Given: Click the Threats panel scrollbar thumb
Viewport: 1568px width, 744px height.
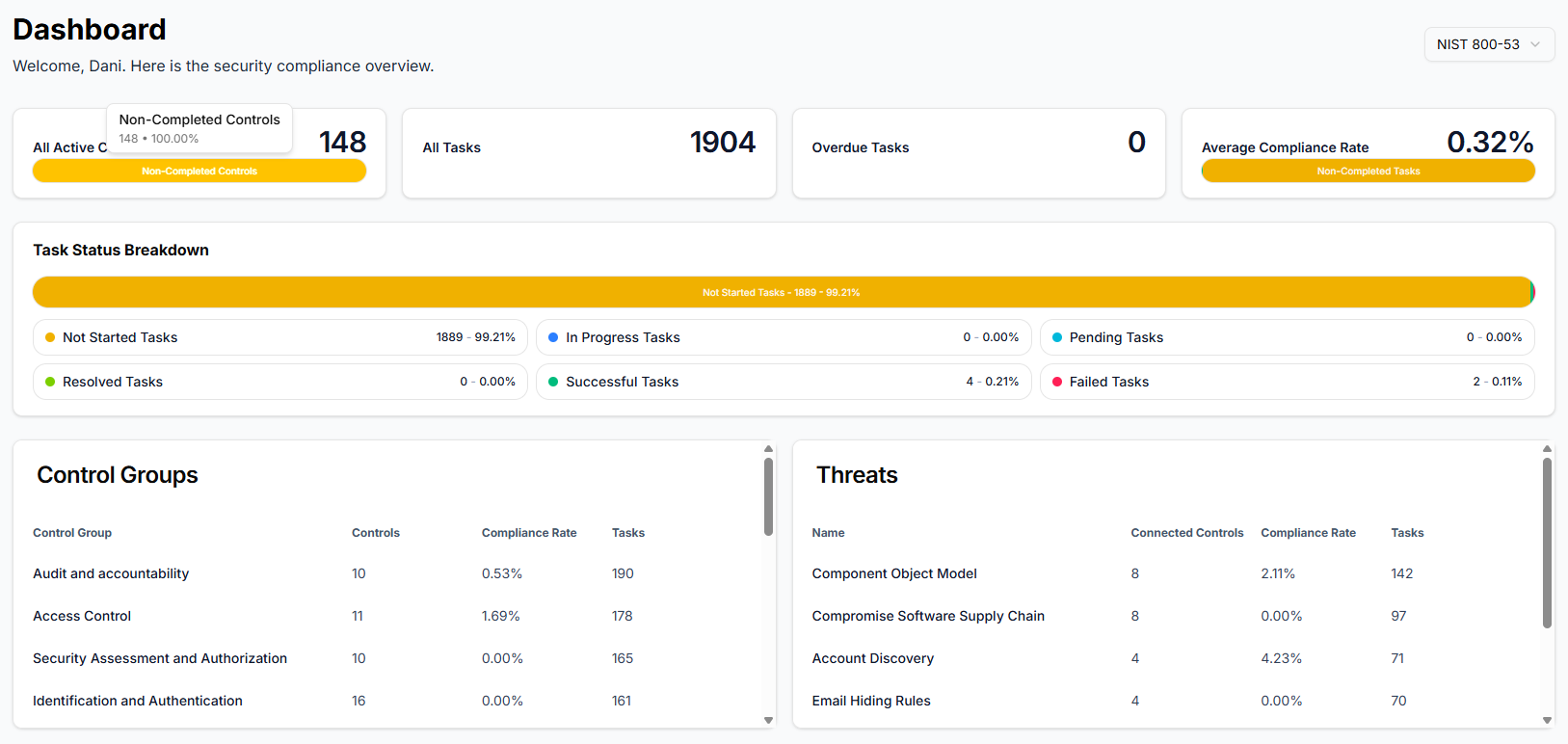Looking at the screenshot, I should pyautogui.click(x=1547, y=543).
